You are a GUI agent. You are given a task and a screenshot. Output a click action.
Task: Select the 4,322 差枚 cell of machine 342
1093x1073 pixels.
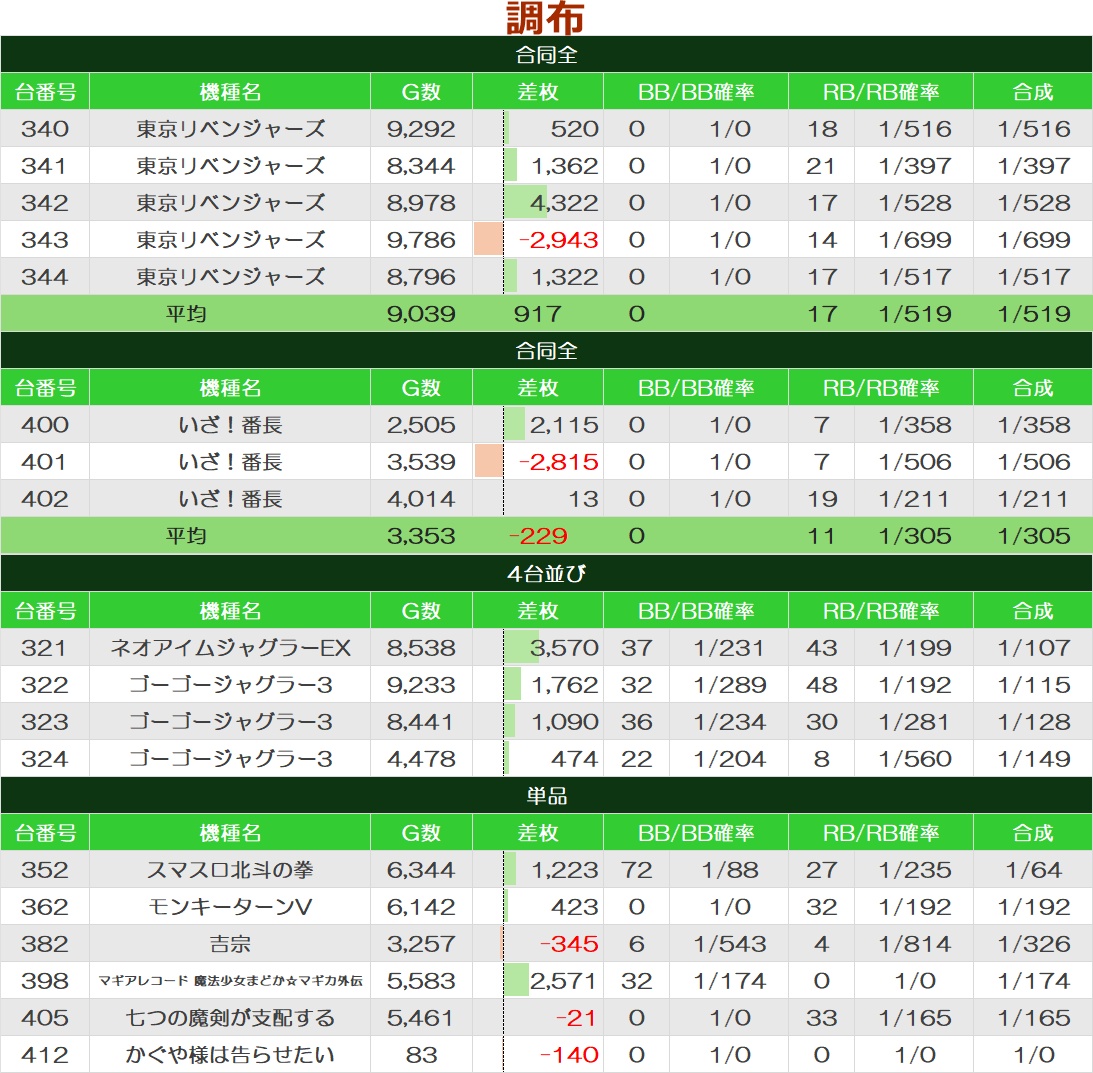(538, 203)
